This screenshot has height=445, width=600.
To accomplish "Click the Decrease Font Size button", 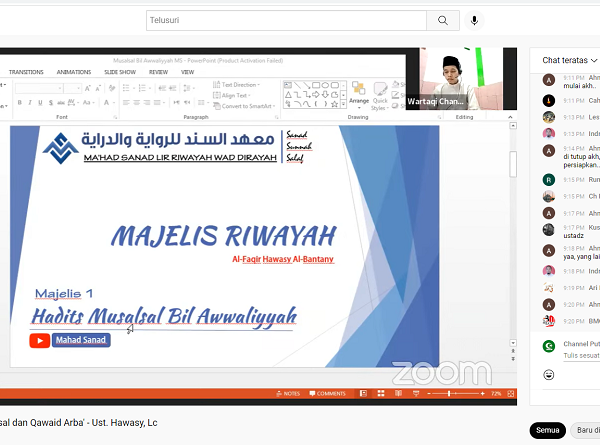I will [98, 89].
